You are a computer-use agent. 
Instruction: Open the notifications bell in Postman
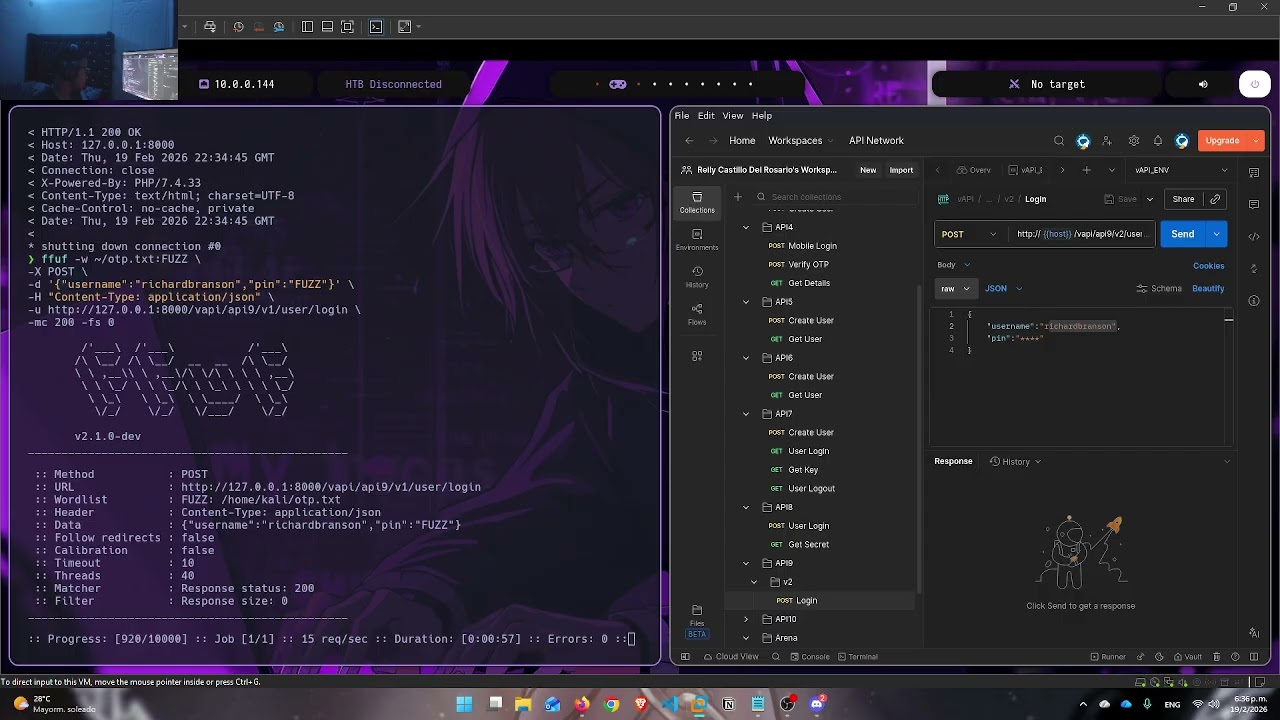point(1157,141)
